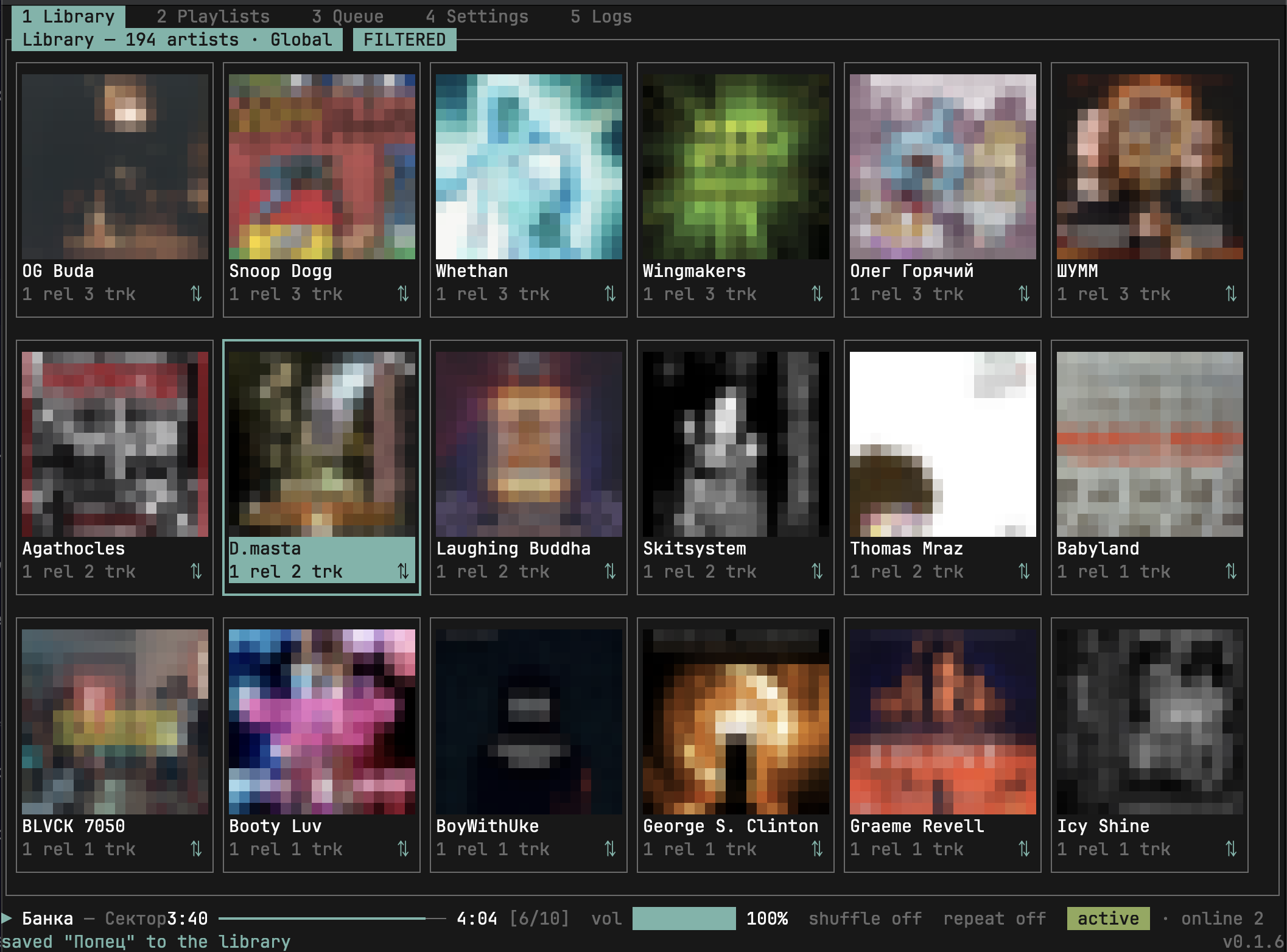Click the saved "Попец" to the library message
The width and height of the screenshot is (1287, 952).
pos(146,942)
